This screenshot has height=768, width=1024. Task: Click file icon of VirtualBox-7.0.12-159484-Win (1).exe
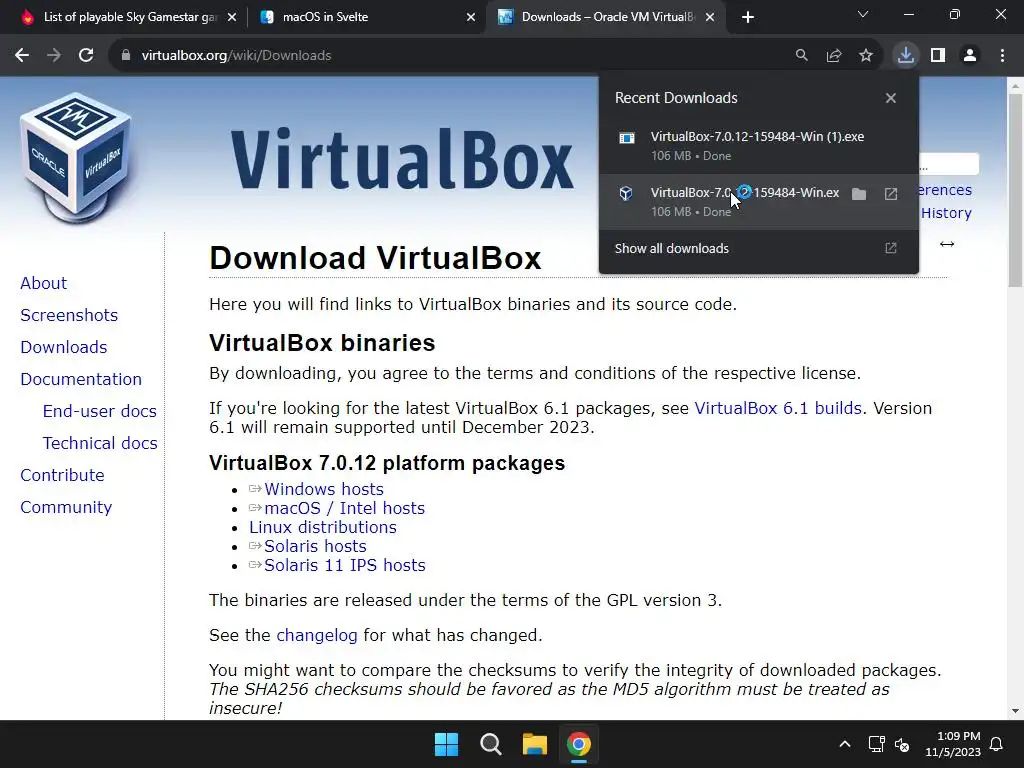click(626, 138)
